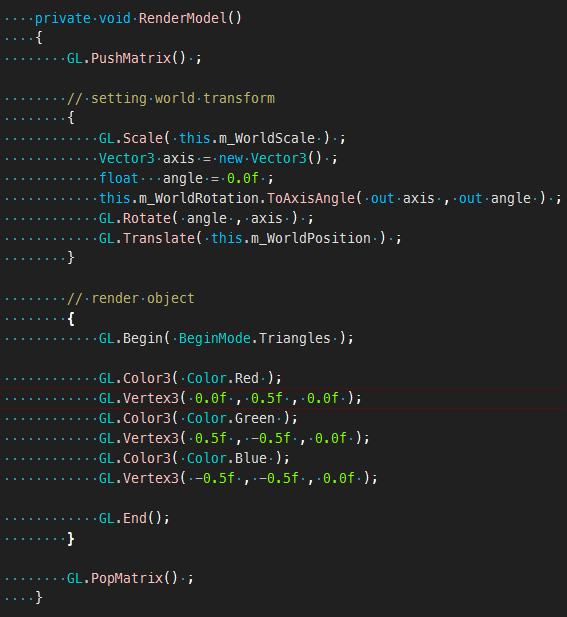The image size is (567, 617).
Task: Click the Color.Blue line
Action: click(x=194, y=458)
